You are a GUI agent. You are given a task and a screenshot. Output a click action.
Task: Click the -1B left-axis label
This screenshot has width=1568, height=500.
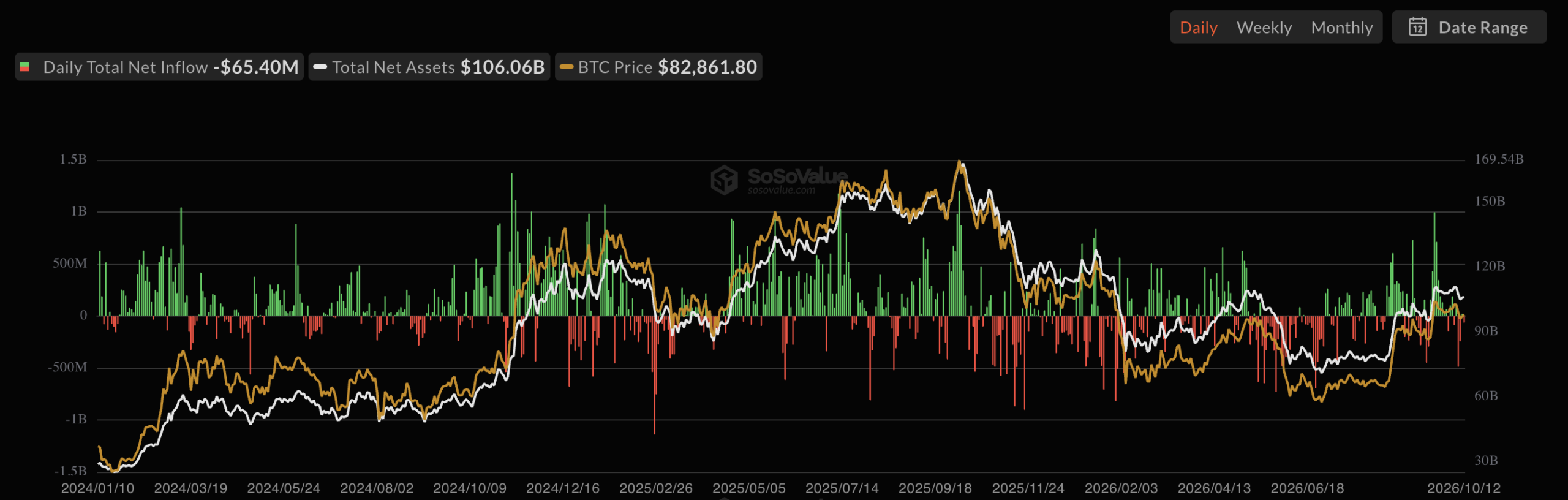[77, 419]
